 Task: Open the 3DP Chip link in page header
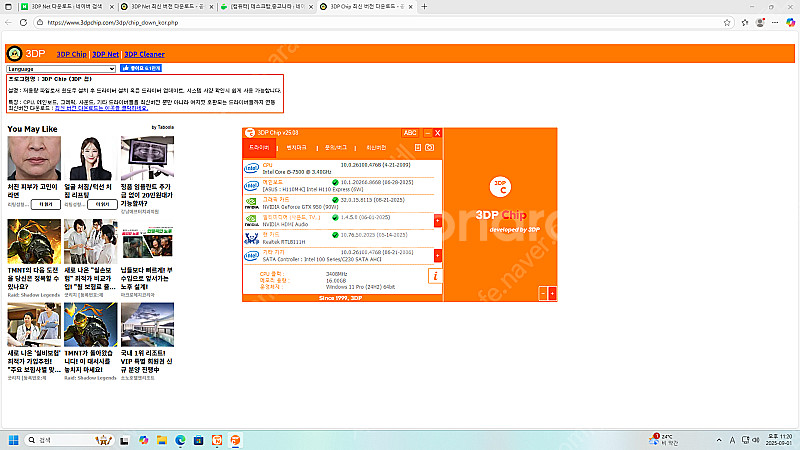[x=71, y=54]
